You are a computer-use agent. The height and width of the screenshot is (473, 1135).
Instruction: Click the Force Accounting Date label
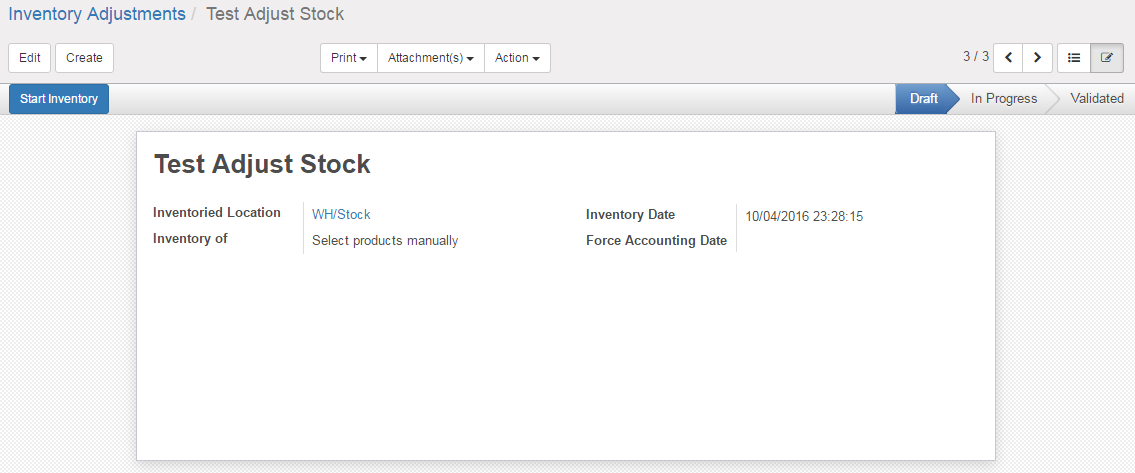point(656,240)
